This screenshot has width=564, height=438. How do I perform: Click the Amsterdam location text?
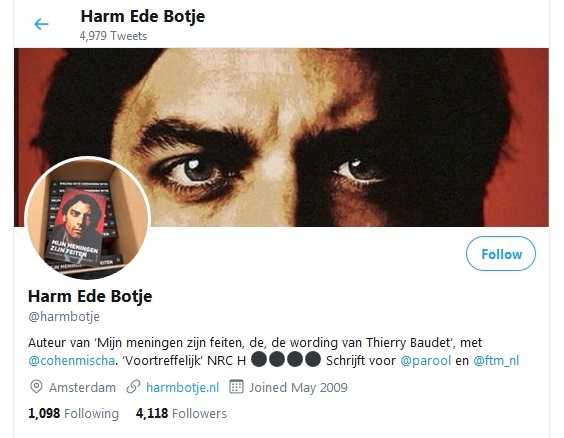click(x=82, y=388)
